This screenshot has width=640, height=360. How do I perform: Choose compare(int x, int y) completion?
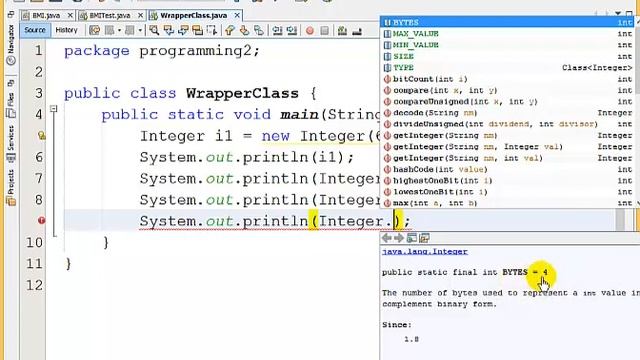[507, 90]
